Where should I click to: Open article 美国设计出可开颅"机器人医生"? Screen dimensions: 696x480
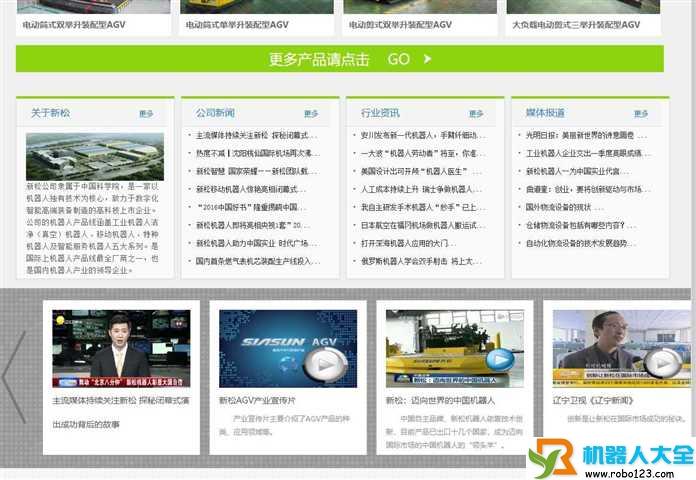click(x=421, y=171)
